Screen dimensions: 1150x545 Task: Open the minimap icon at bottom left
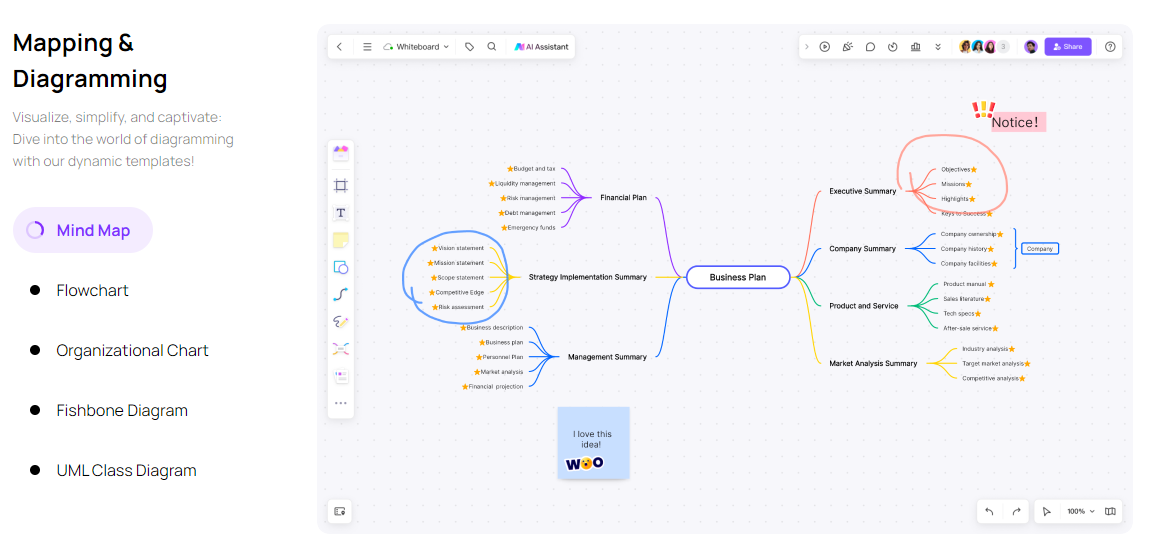[x=340, y=511]
